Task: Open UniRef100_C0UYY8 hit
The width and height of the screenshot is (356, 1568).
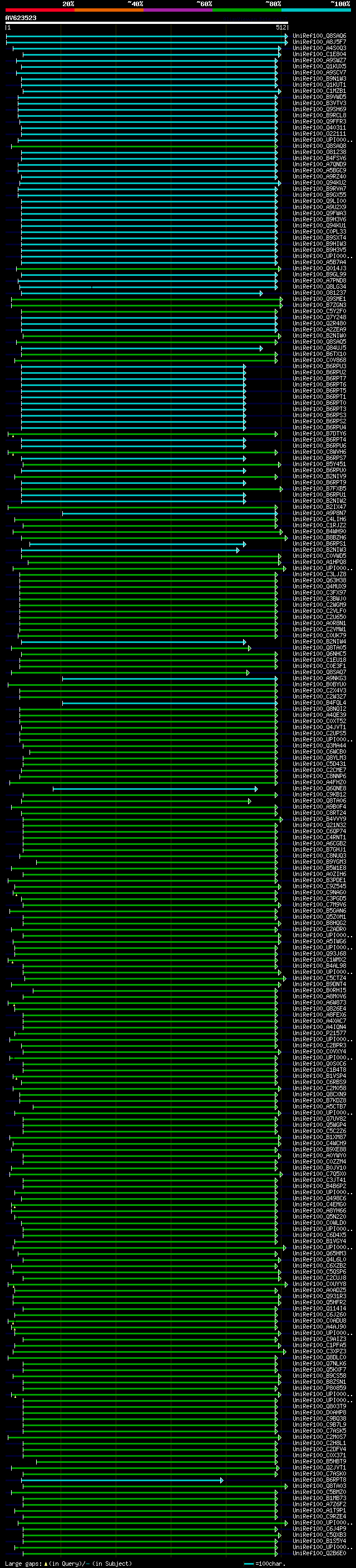Action: pyautogui.click(x=319, y=1284)
